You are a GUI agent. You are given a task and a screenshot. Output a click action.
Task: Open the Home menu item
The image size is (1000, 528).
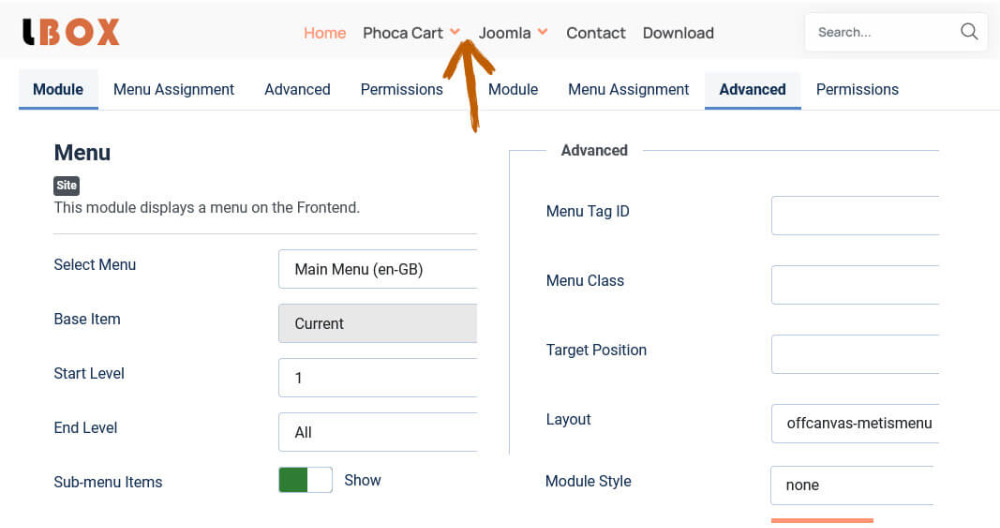(x=324, y=33)
